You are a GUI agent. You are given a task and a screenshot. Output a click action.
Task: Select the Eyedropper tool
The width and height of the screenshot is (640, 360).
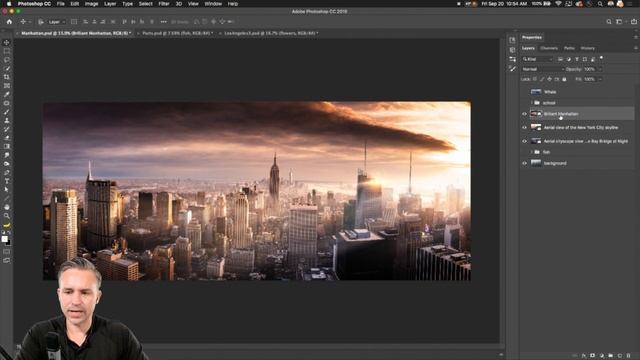pyautogui.click(x=7, y=94)
